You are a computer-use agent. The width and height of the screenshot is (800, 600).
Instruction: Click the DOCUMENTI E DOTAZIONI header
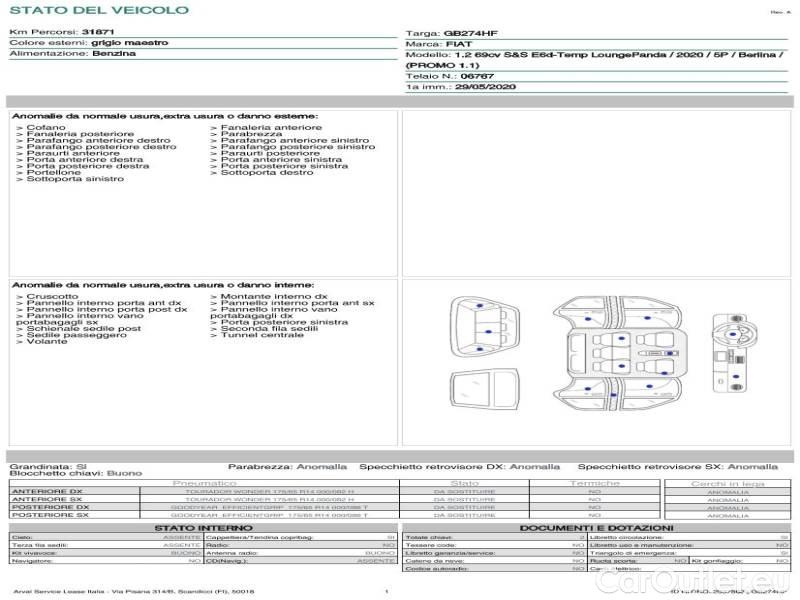tap(596, 527)
